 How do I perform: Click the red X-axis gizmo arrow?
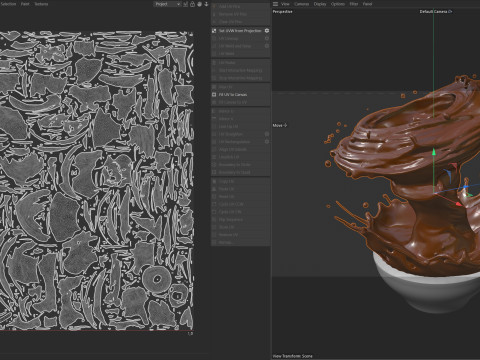click(459, 203)
